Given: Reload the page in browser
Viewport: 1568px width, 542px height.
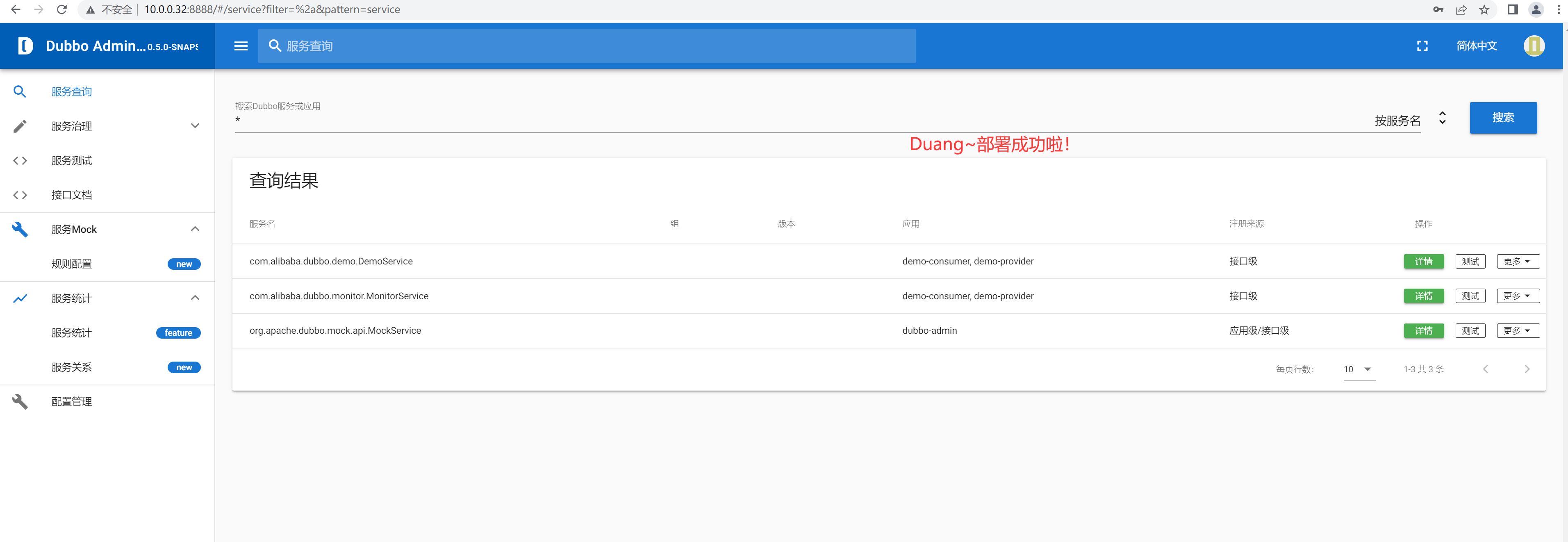Looking at the screenshot, I should [x=61, y=10].
